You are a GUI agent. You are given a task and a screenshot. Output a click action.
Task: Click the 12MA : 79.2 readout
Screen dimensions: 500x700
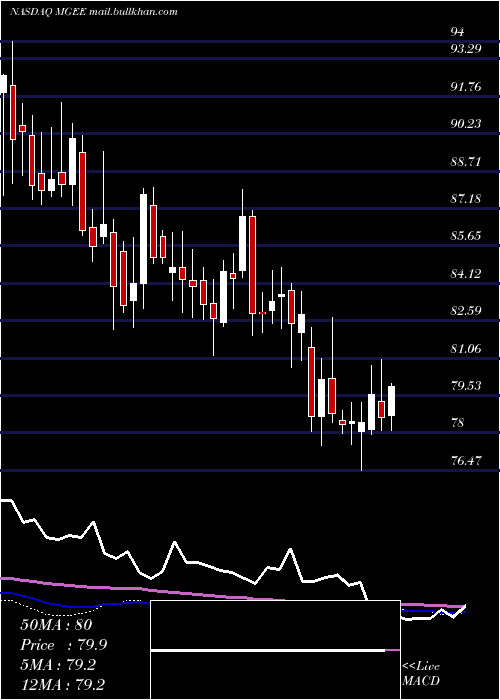63,685
